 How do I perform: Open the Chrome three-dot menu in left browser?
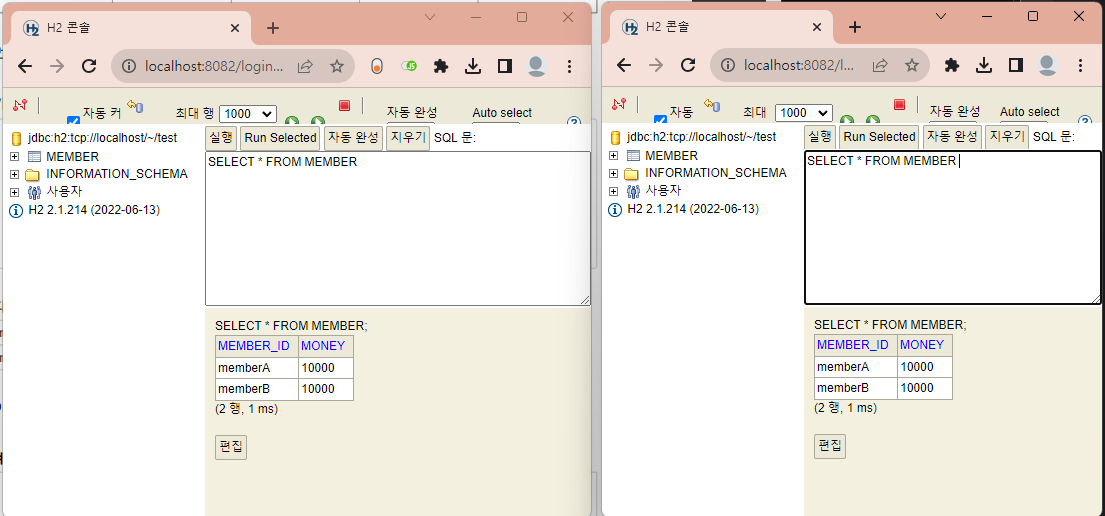tap(569, 66)
